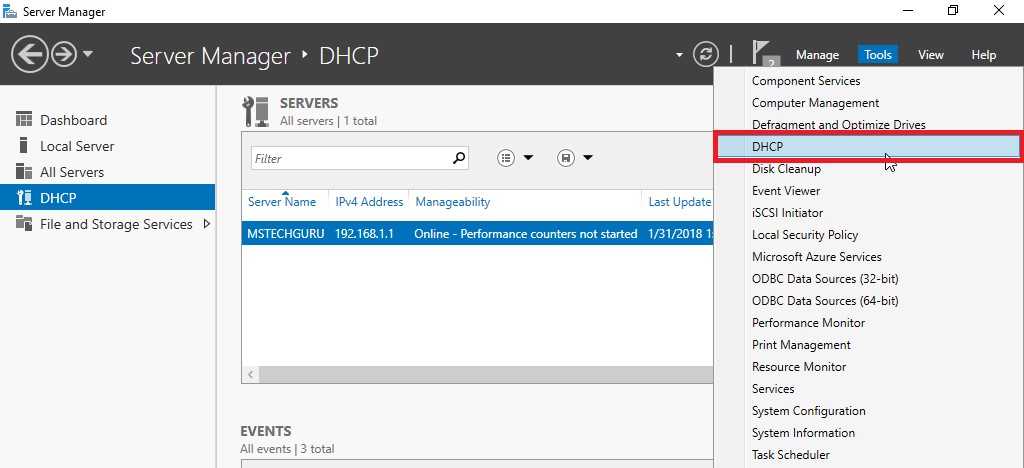This screenshot has width=1024, height=468.
Task: Choose Computer Management from Tools menu
Action: (x=815, y=103)
